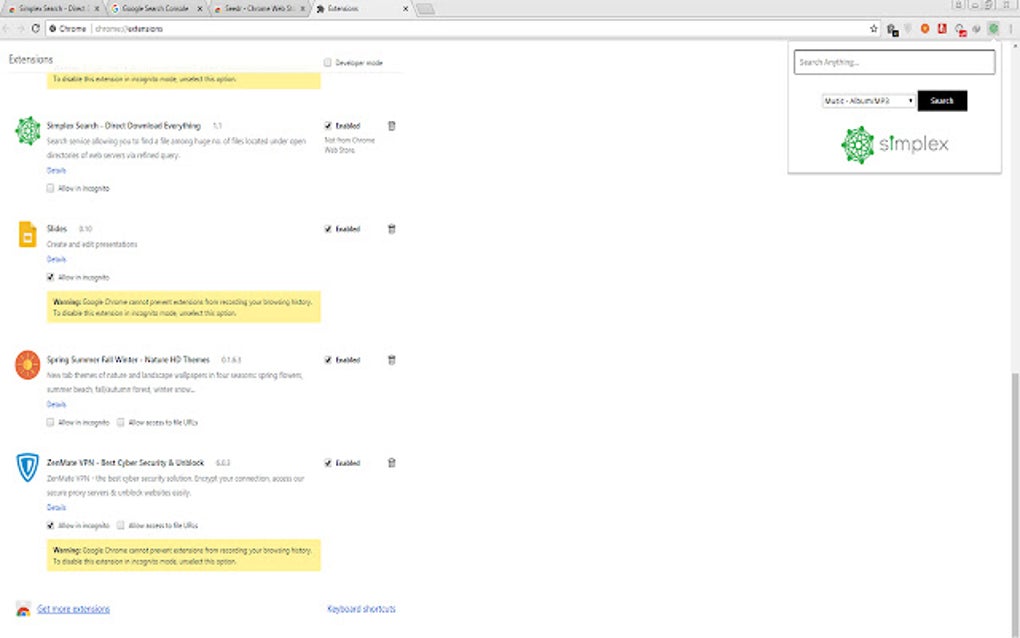The image size is (1020, 638).
Task: Click the simplex logo in the search popup
Action: [895, 144]
